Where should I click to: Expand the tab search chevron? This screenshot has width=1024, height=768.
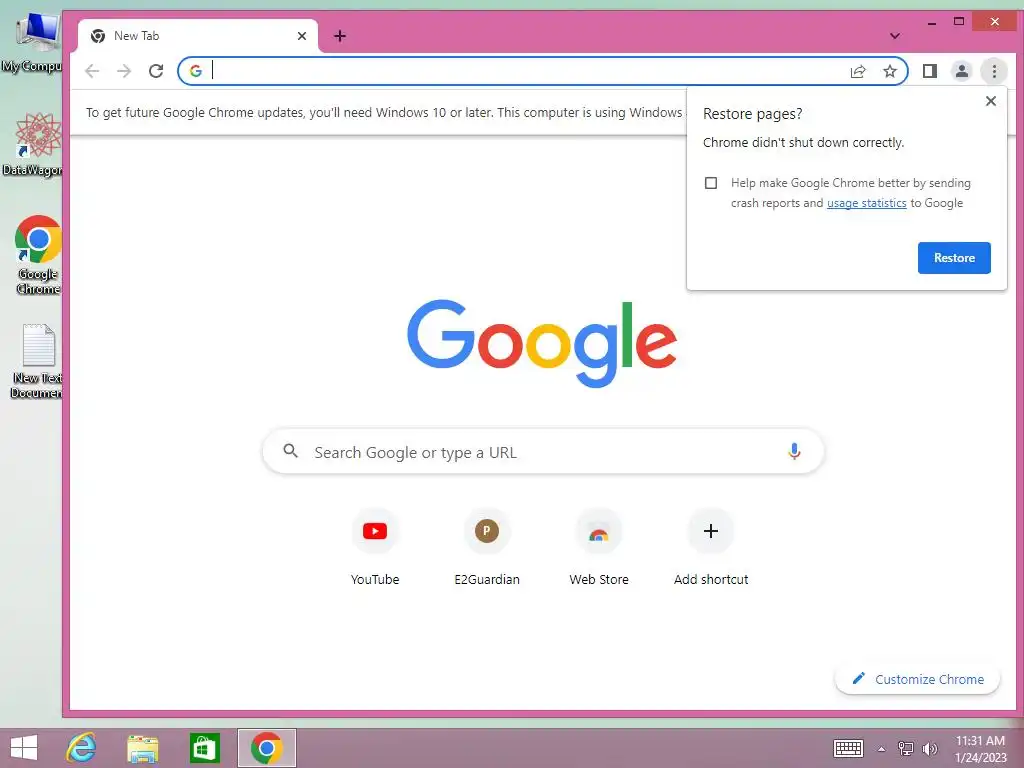pos(895,36)
